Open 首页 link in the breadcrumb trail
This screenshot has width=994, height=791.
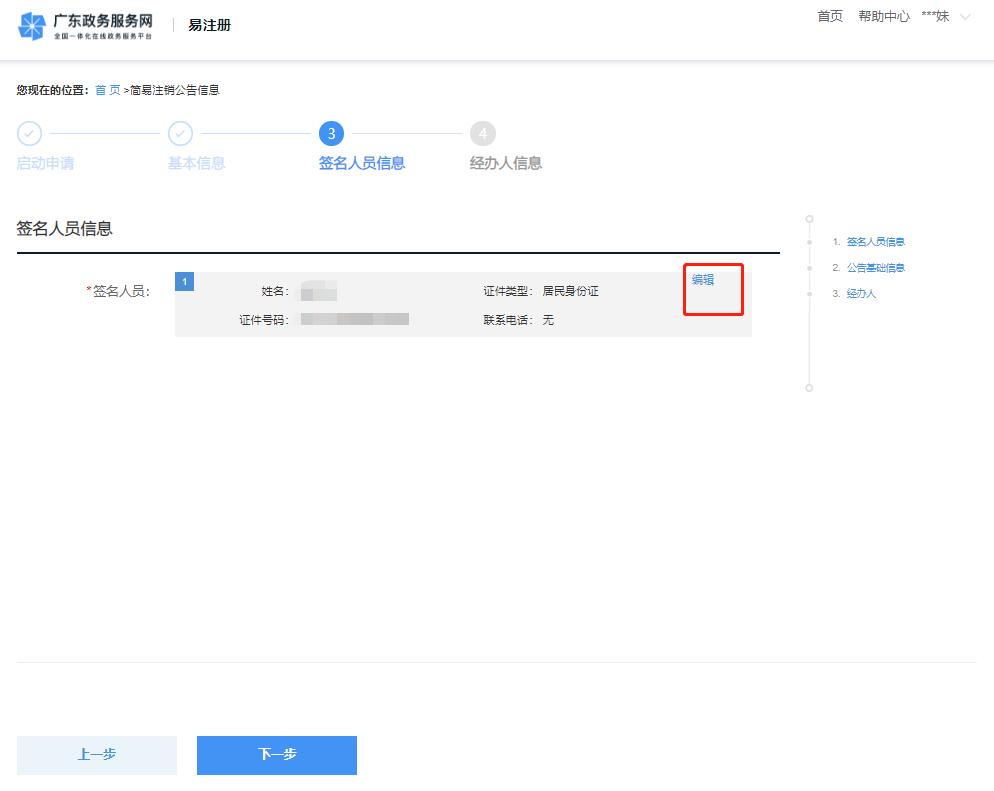click(x=107, y=89)
